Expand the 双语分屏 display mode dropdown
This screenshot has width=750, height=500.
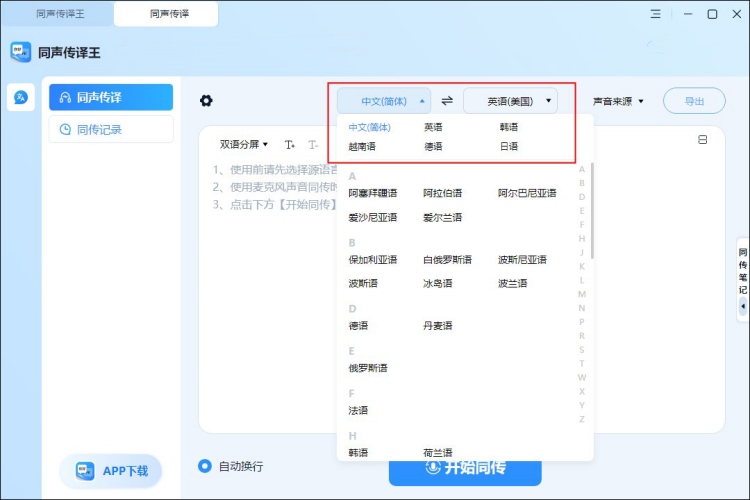pyautogui.click(x=243, y=144)
